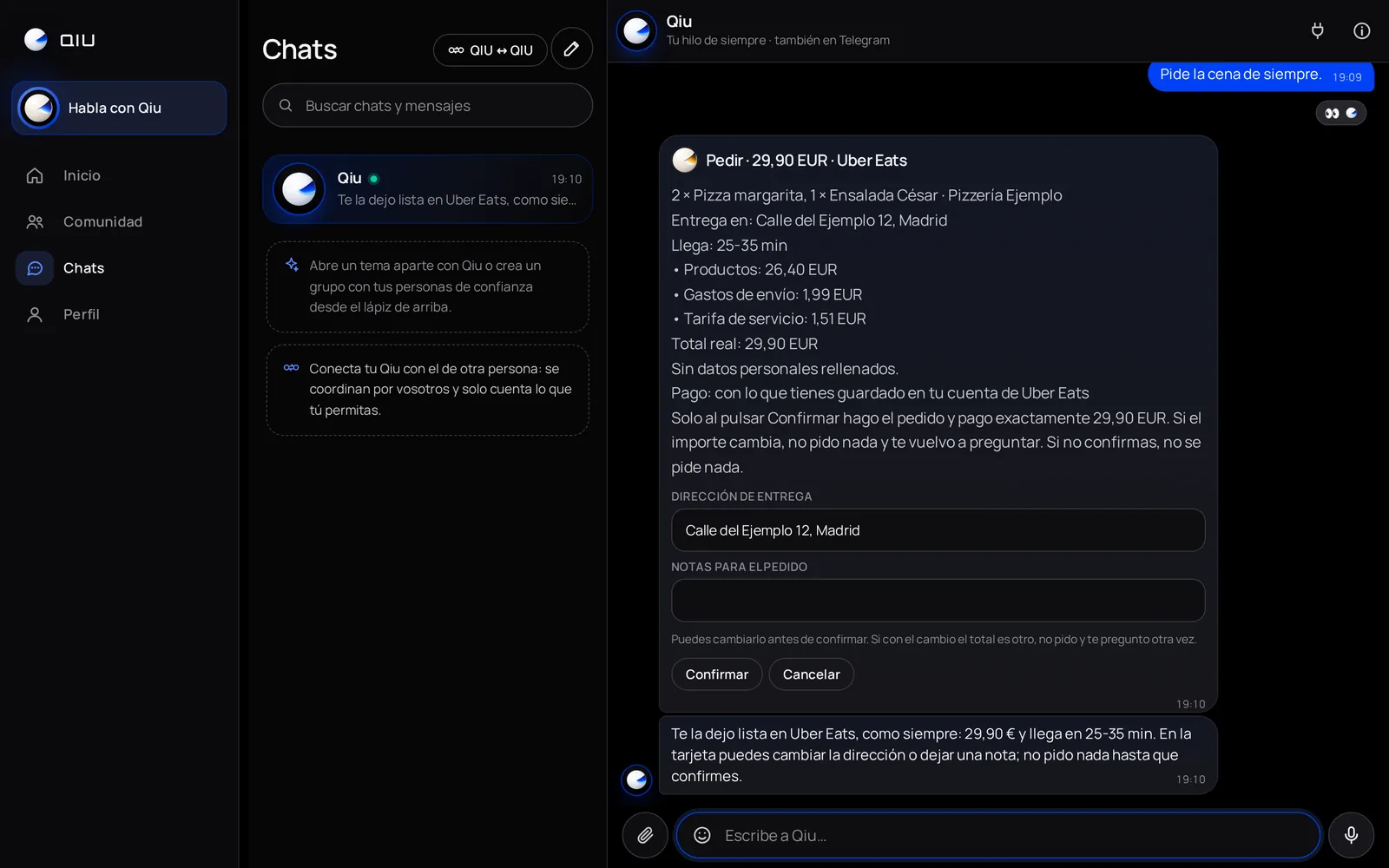The height and width of the screenshot is (868, 1389).
Task: Click the Total real: 29,90 EUR line
Action: coord(745,344)
